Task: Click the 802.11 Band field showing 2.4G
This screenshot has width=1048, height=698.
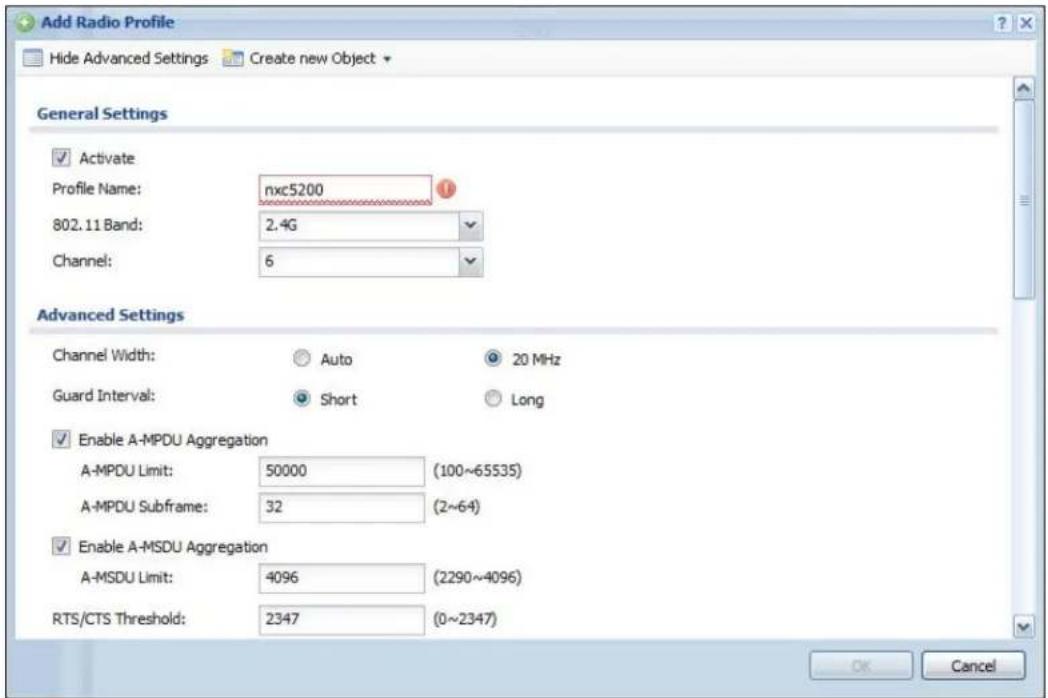Action: 359,225
